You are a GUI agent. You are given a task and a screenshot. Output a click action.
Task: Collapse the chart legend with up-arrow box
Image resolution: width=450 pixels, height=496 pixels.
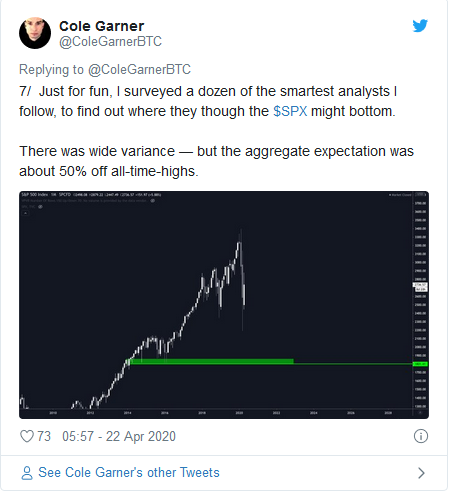pos(26,213)
